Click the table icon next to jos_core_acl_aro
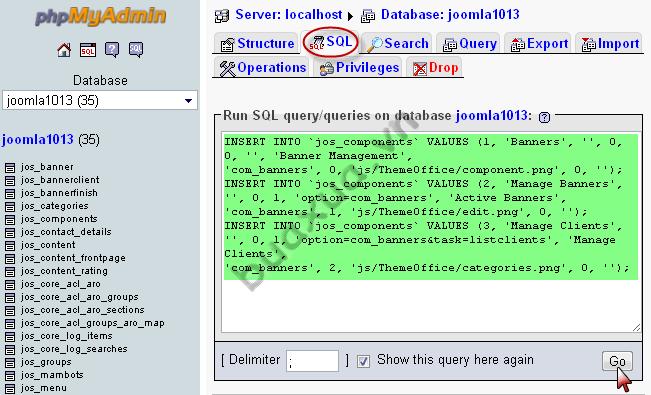 tap(10, 285)
